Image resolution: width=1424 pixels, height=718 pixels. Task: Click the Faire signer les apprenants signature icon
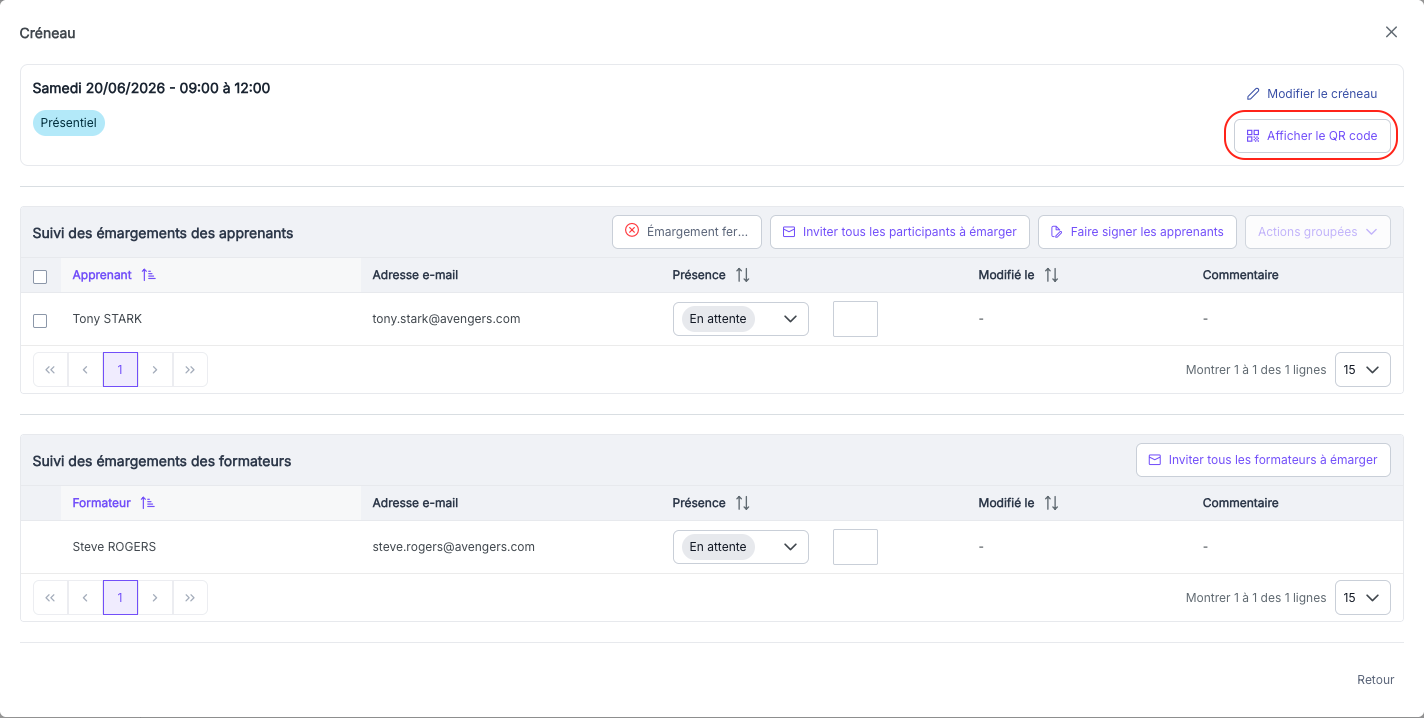click(x=1057, y=232)
